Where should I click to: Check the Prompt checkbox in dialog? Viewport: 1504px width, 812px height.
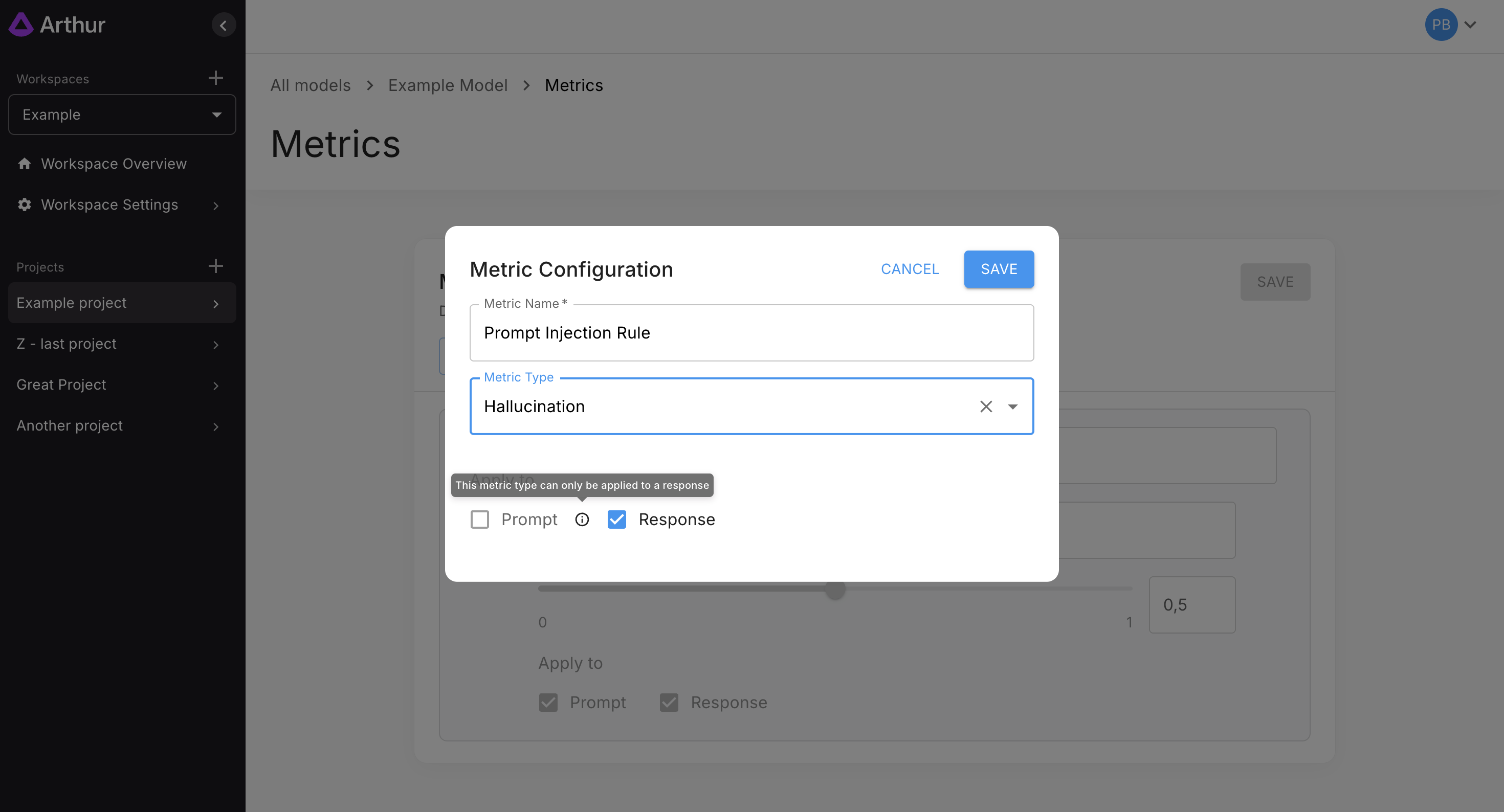pos(479,520)
